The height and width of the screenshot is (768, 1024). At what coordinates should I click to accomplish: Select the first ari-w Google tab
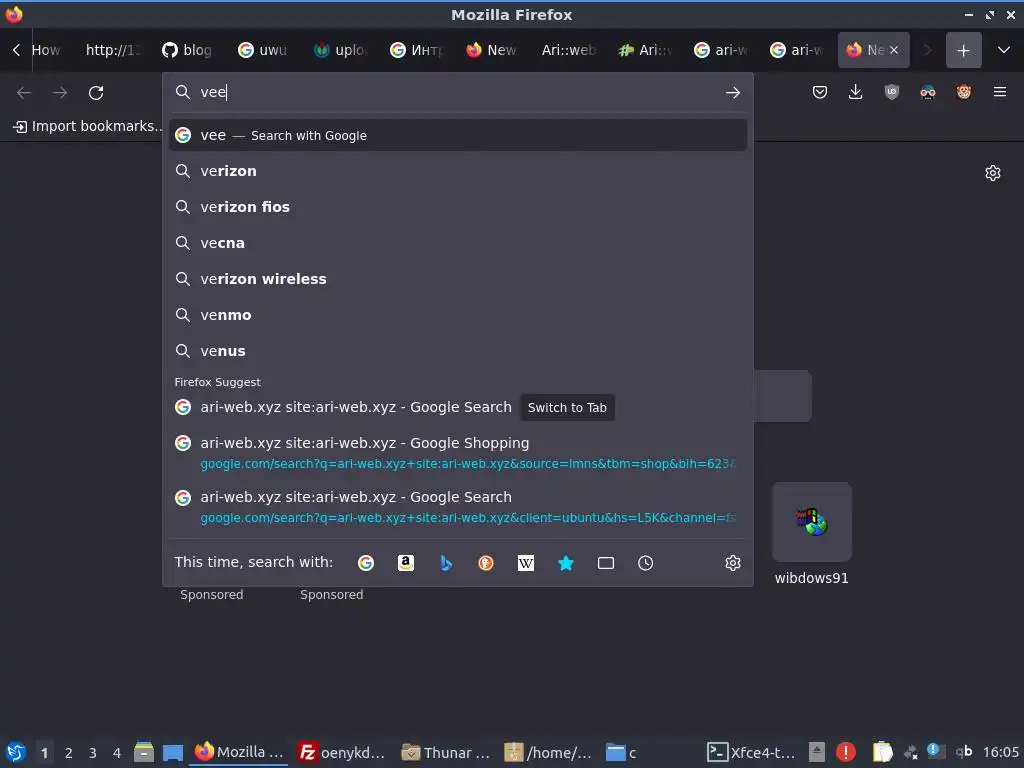(x=720, y=50)
